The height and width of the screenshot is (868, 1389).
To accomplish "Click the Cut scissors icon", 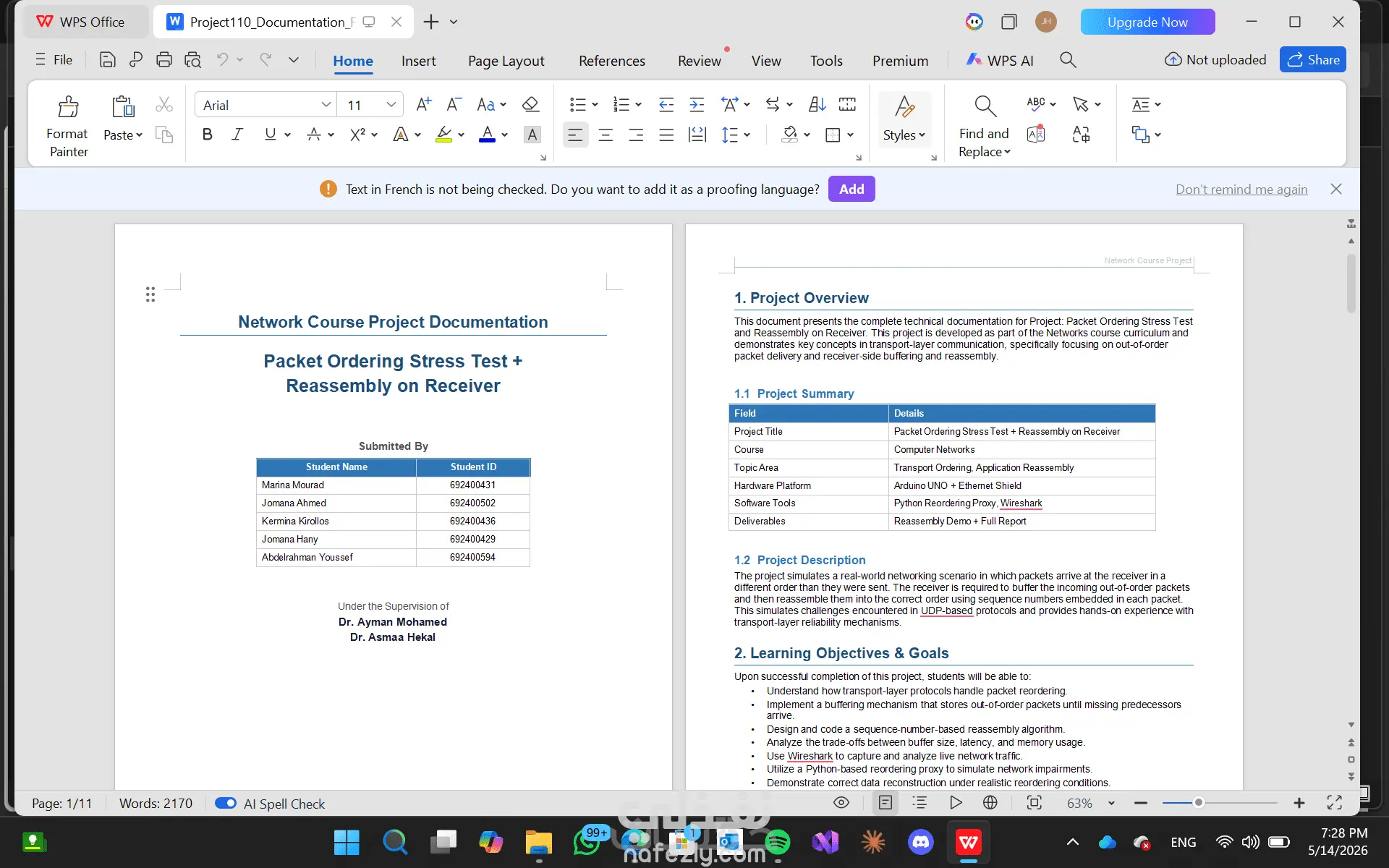I will [x=164, y=105].
